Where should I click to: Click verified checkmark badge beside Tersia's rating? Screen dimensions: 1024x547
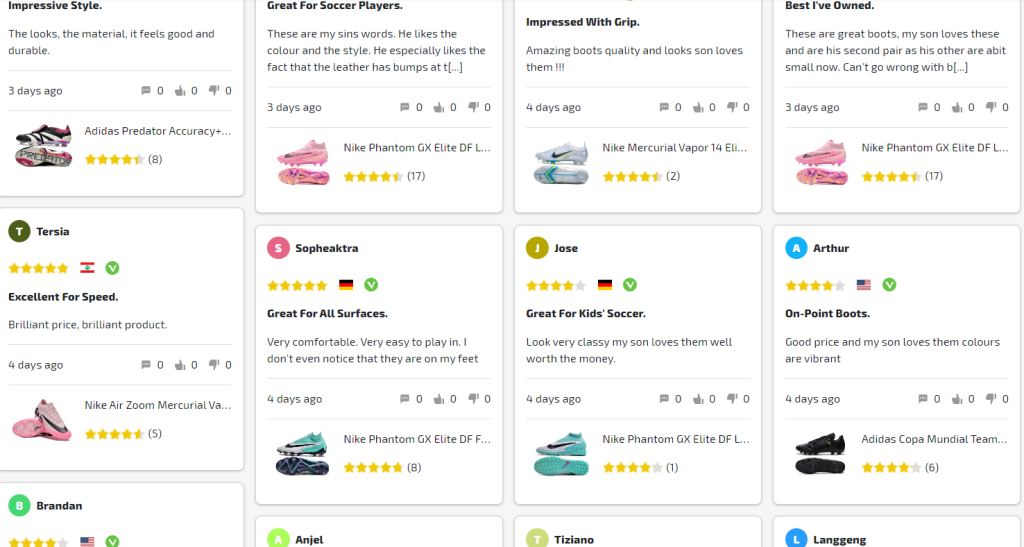(112, 268)
